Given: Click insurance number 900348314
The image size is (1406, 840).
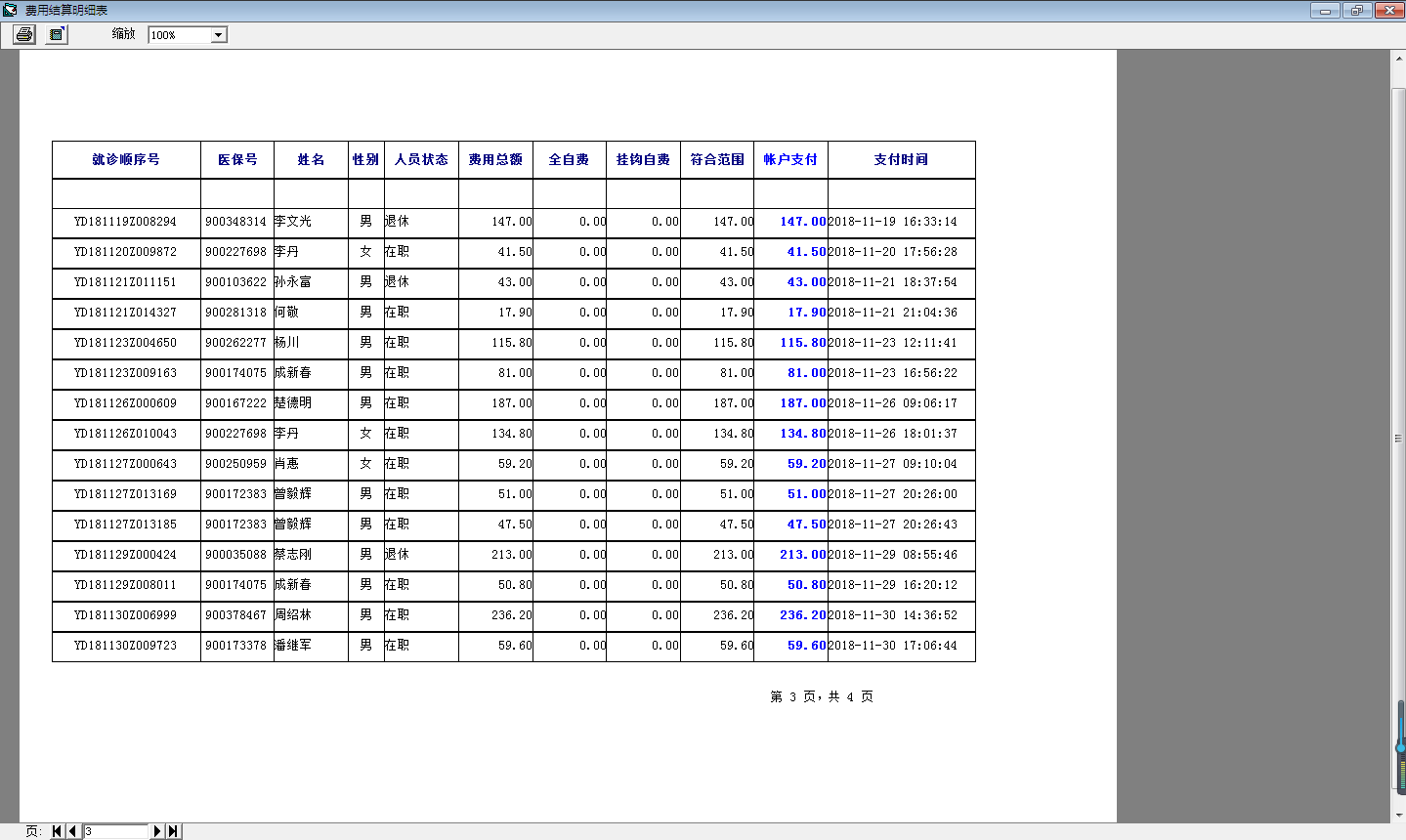Looking at the screenshot, I should 235,222.
